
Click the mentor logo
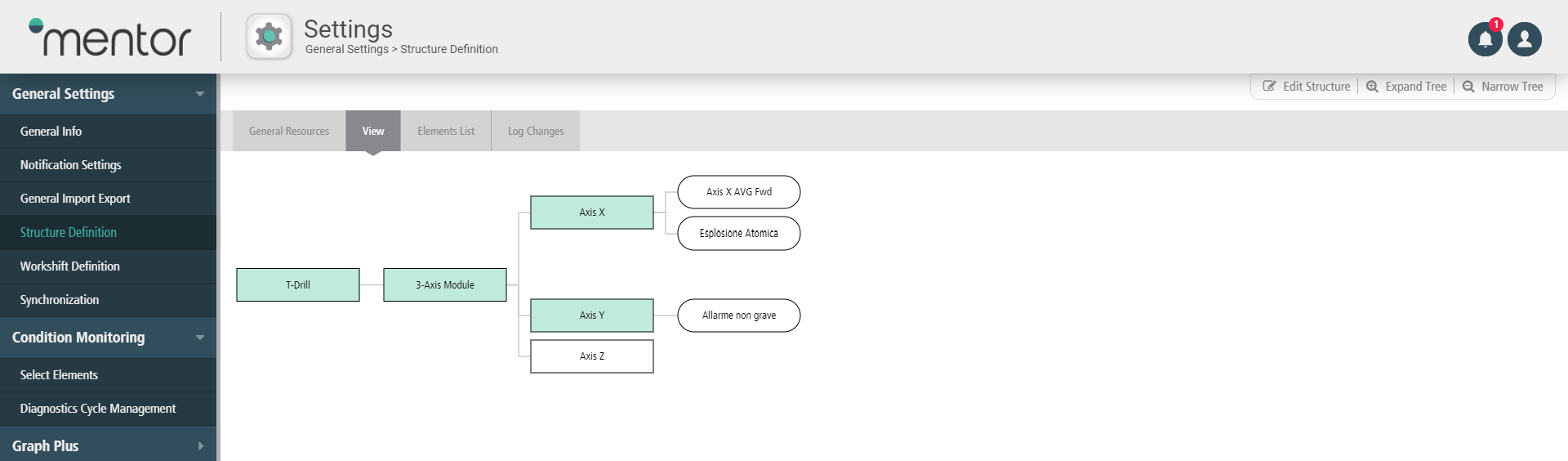pyautogui.click(x=110, y=38)
